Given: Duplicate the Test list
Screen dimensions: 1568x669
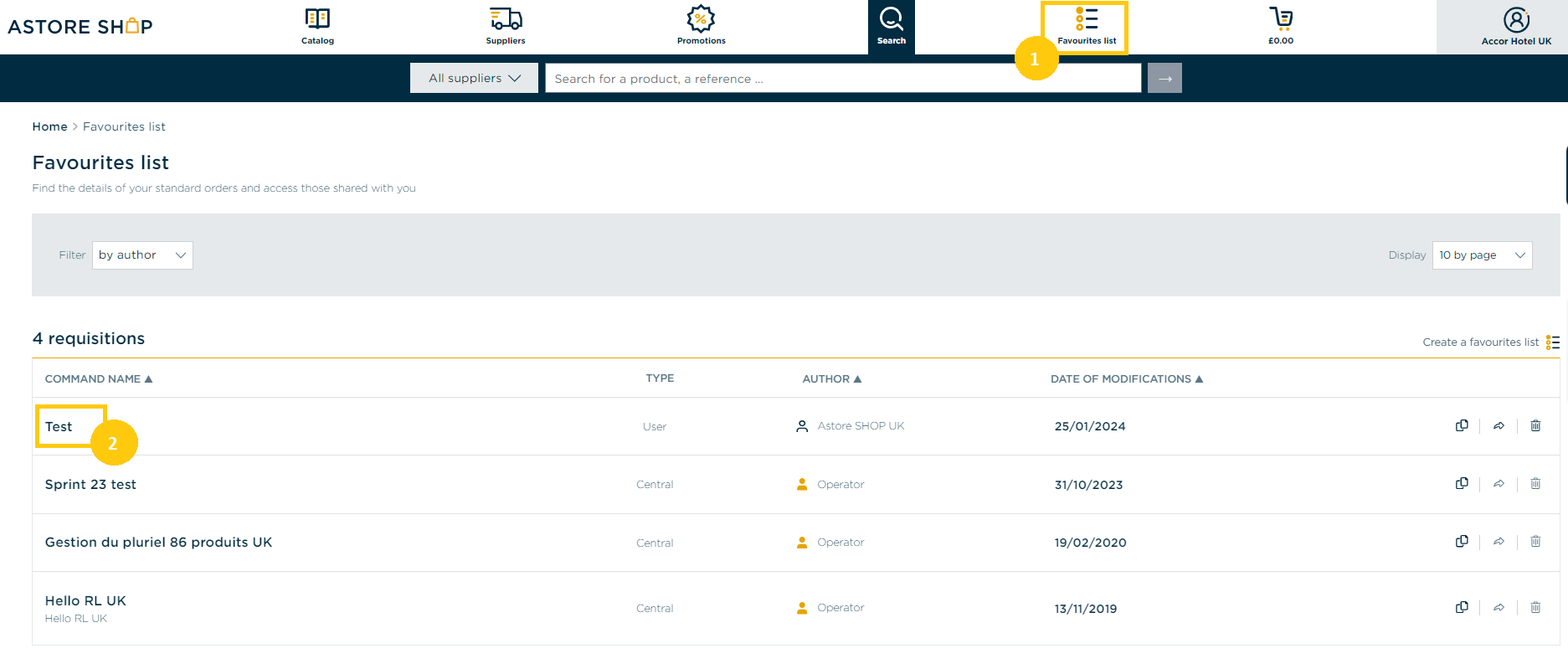Looking at the screenshot, I should click(x=1462, y=425).
